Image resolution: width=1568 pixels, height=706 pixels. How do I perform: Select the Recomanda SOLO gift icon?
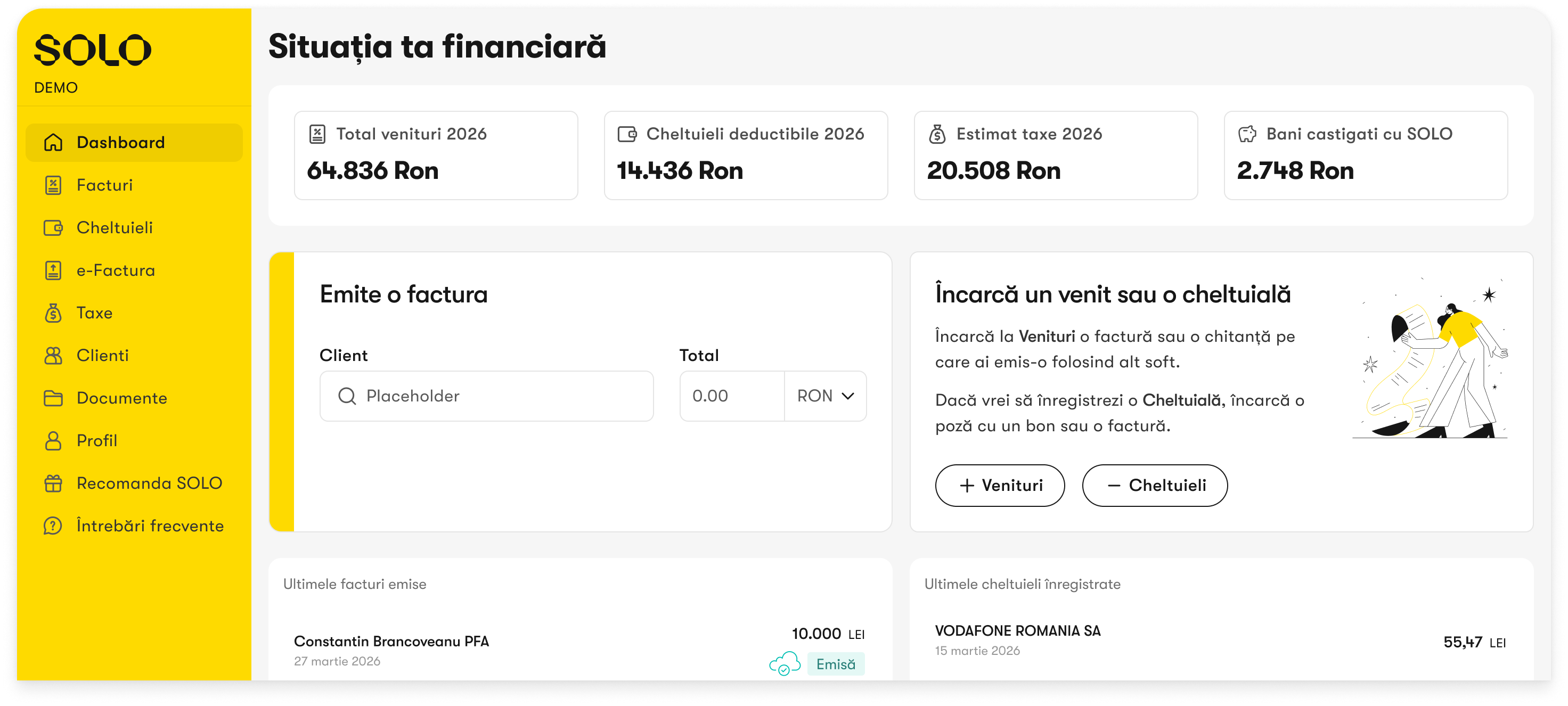tap(54, 483)
